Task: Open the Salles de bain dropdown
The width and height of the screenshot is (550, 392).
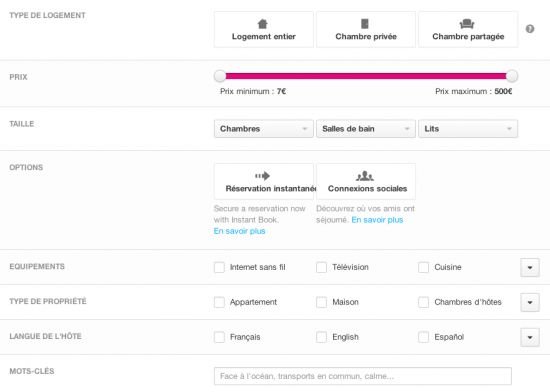Action: (x=366, y=129)
